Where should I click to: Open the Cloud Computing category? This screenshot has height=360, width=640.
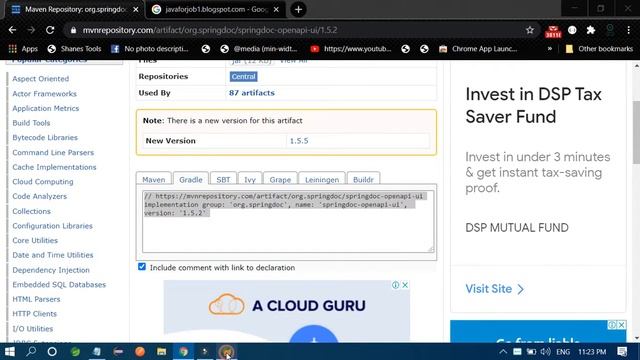(x=43, y=182)
